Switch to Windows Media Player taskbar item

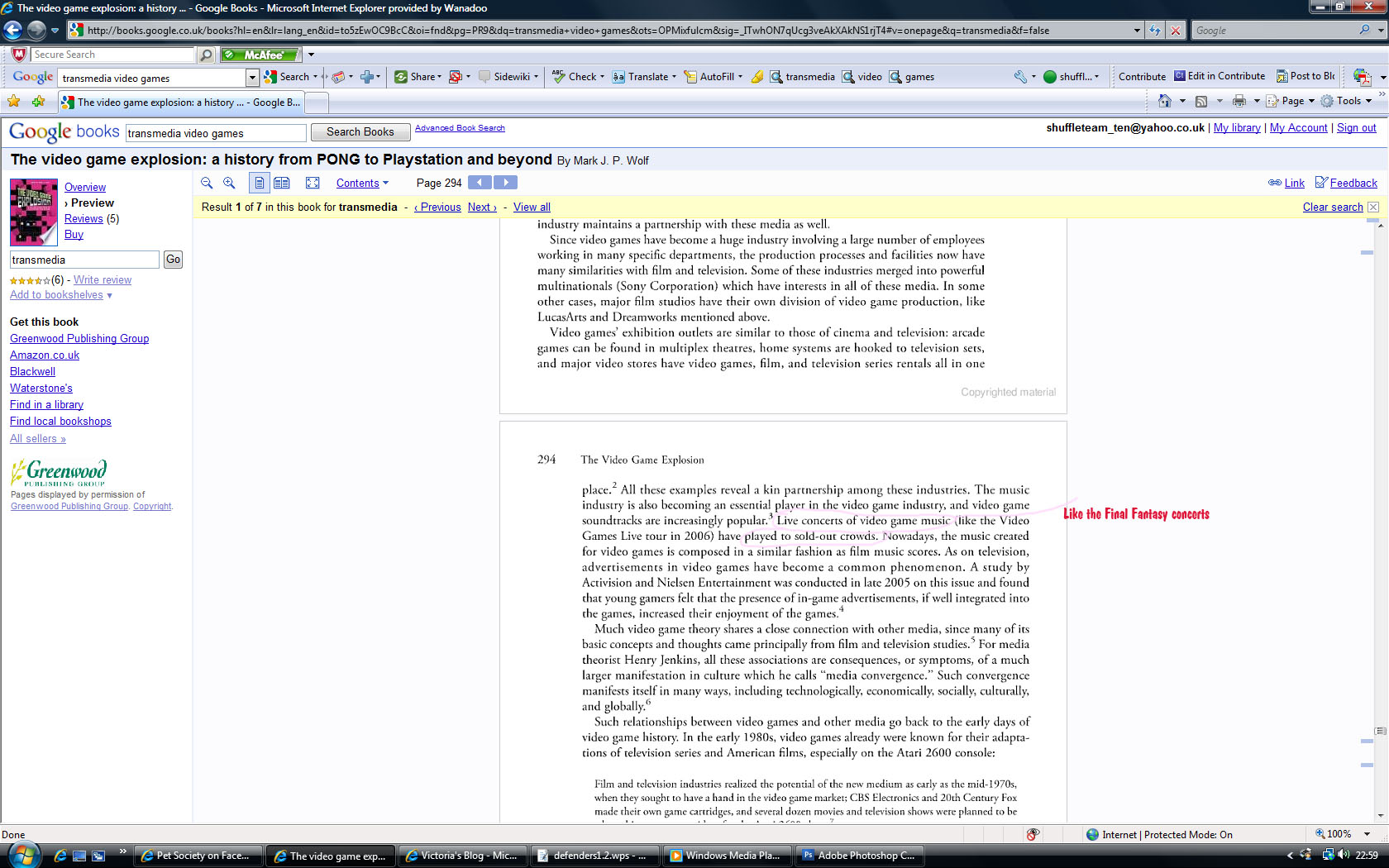pos(727,856)
